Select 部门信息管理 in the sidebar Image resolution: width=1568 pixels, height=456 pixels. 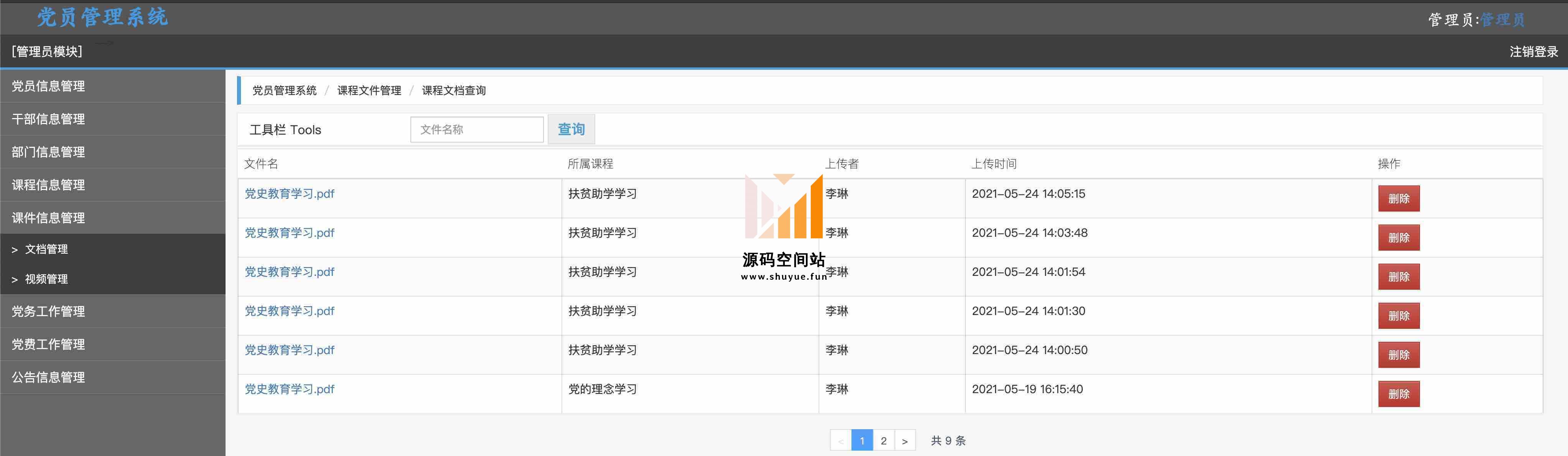click(x=113, y=151)
